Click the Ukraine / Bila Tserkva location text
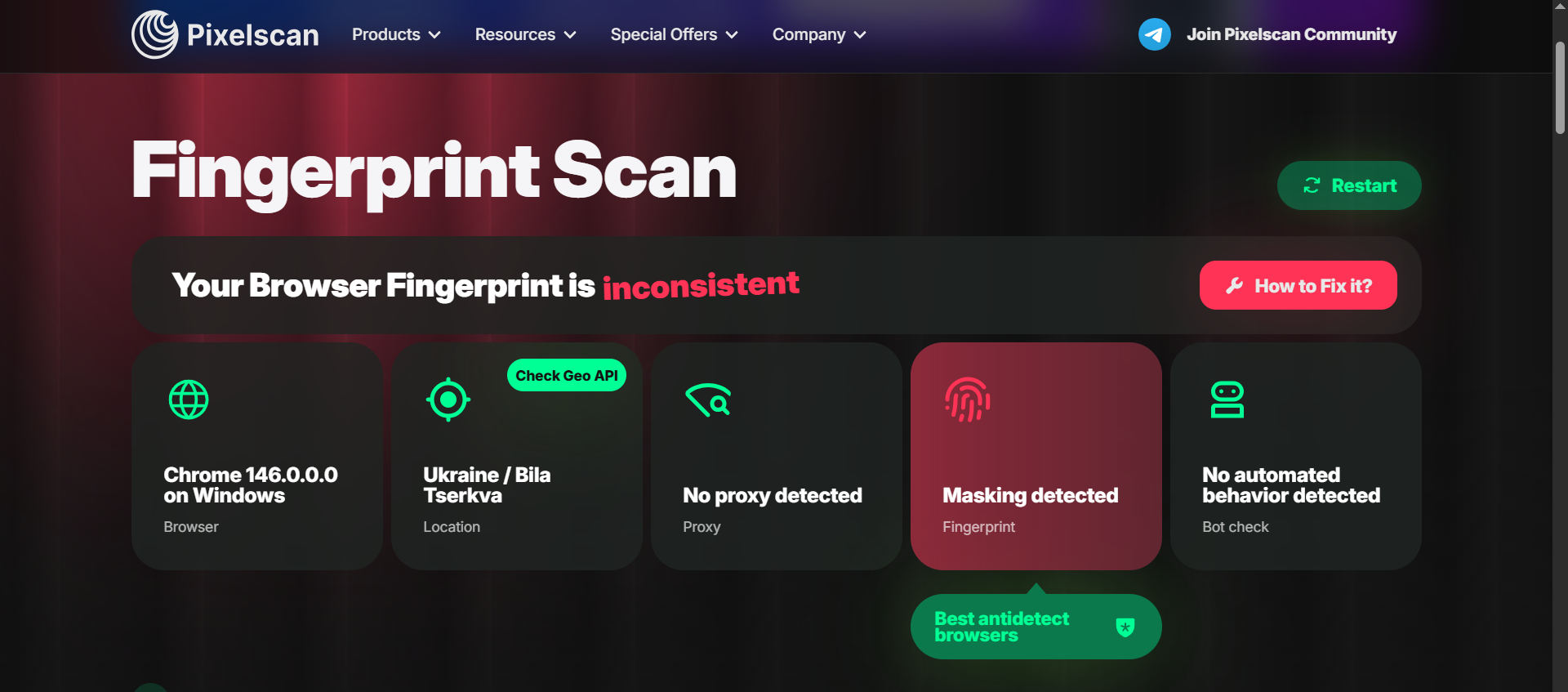The width and height of the screenshot is (1568, 692). point(487,485)
